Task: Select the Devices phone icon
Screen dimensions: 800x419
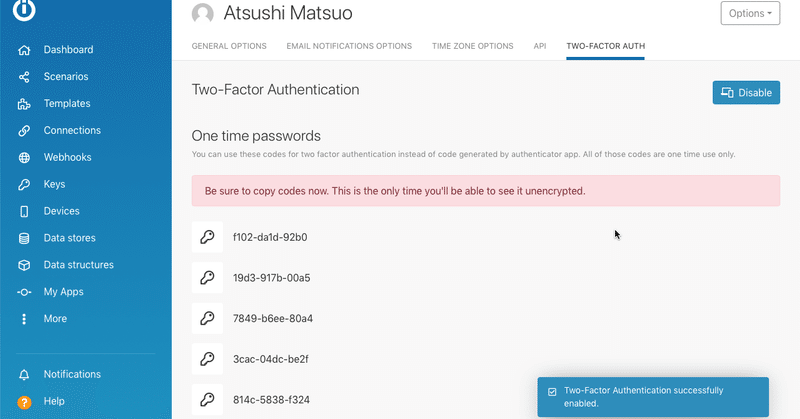Action: point(24,211)
